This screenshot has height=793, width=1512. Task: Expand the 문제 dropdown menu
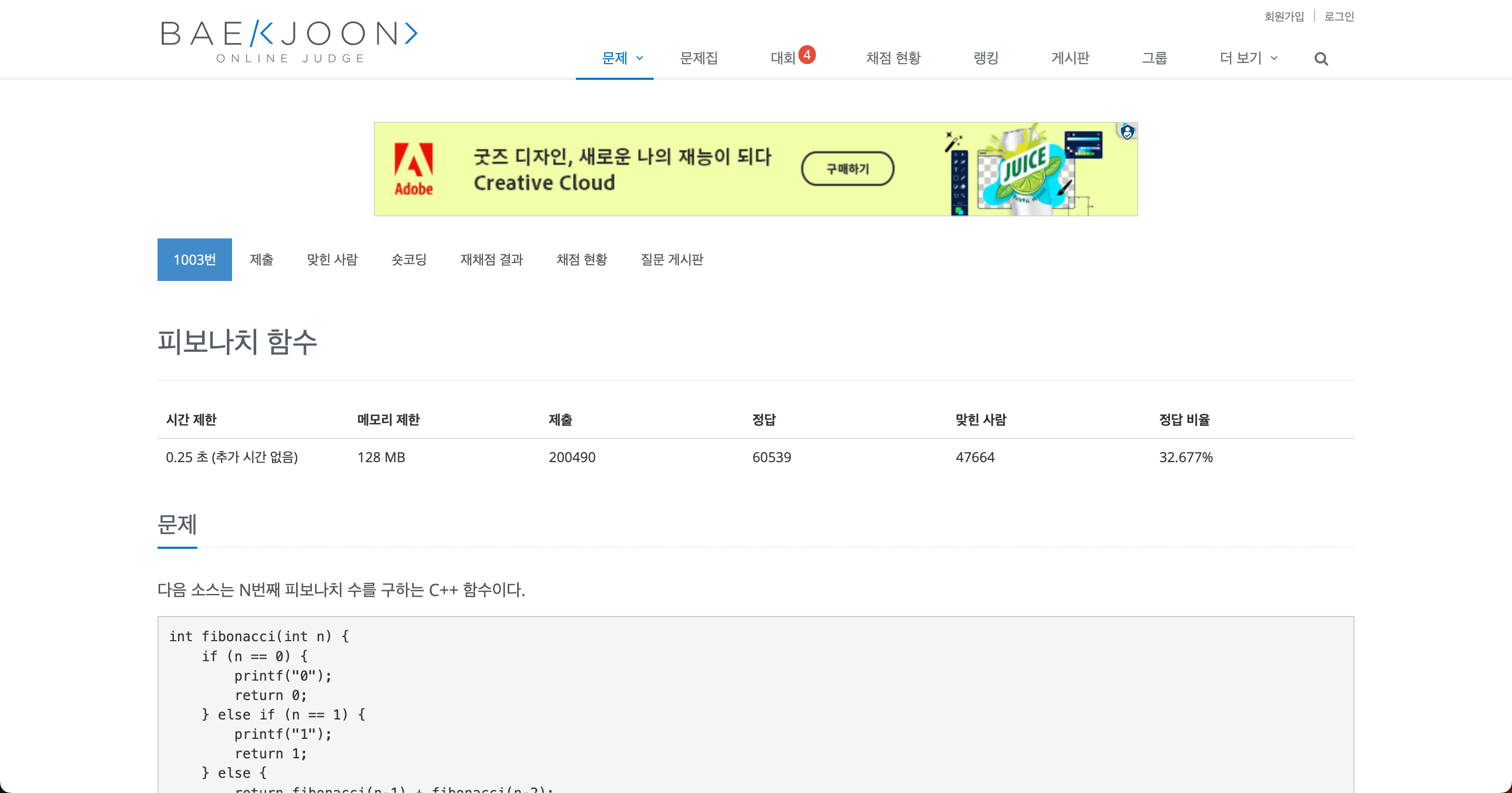point(622,58)
